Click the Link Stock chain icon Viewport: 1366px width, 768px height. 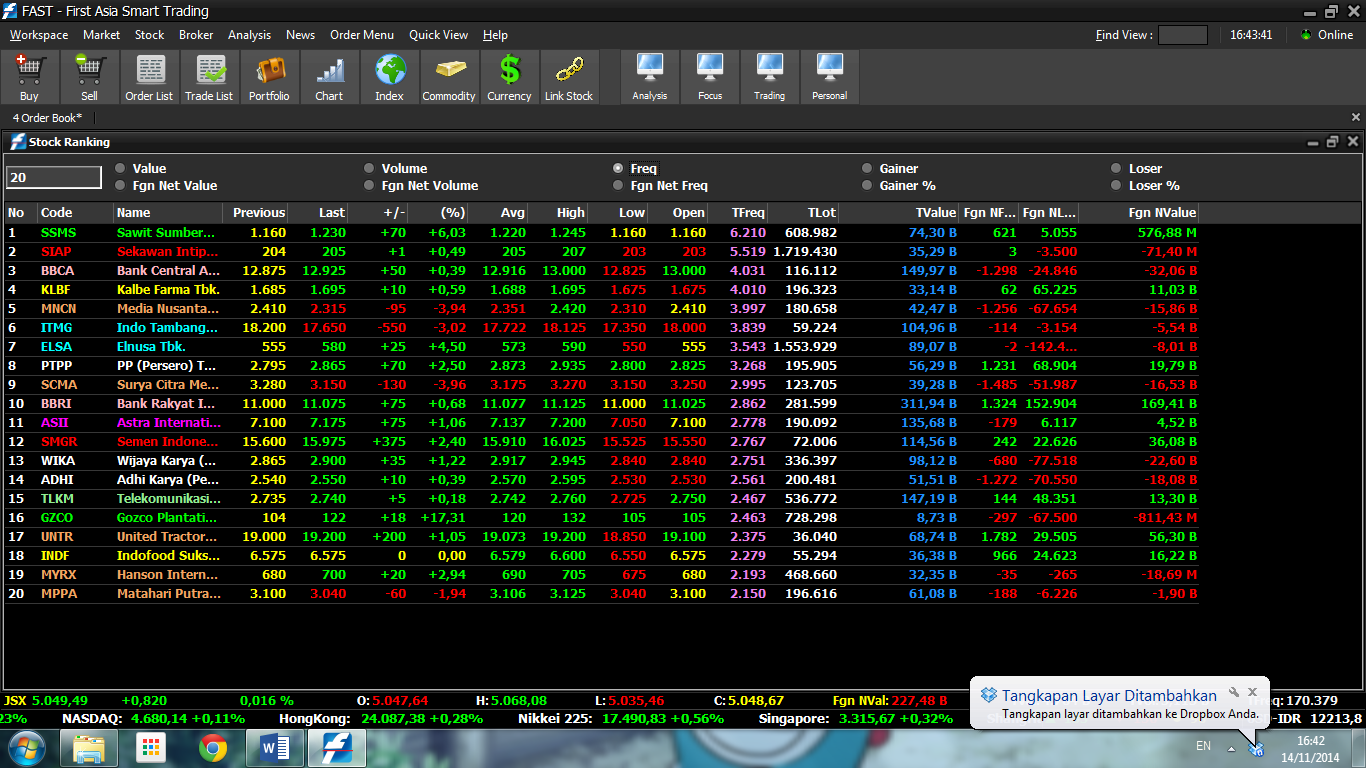coord(569,78)
